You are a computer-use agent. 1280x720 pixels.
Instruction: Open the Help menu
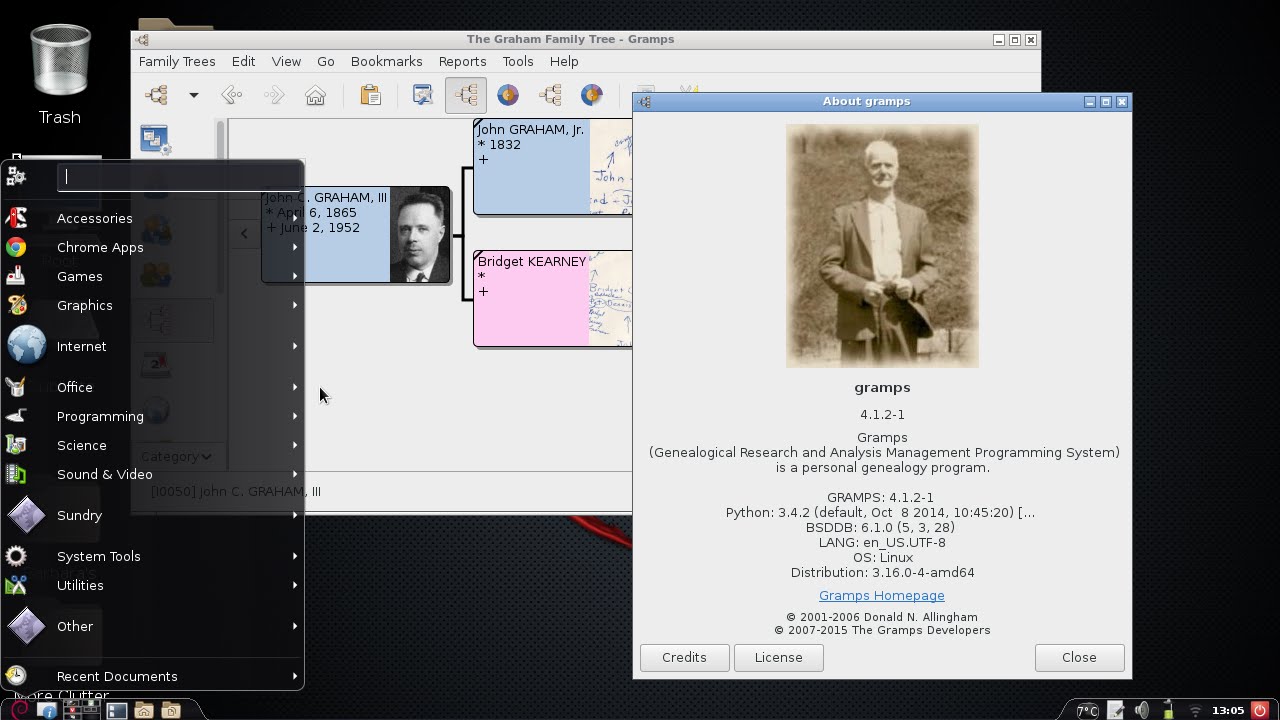(x=564, y=61)
